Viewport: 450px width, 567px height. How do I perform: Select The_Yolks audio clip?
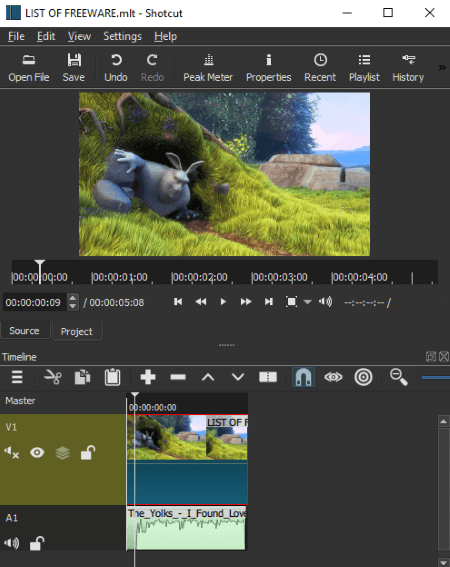186,528
